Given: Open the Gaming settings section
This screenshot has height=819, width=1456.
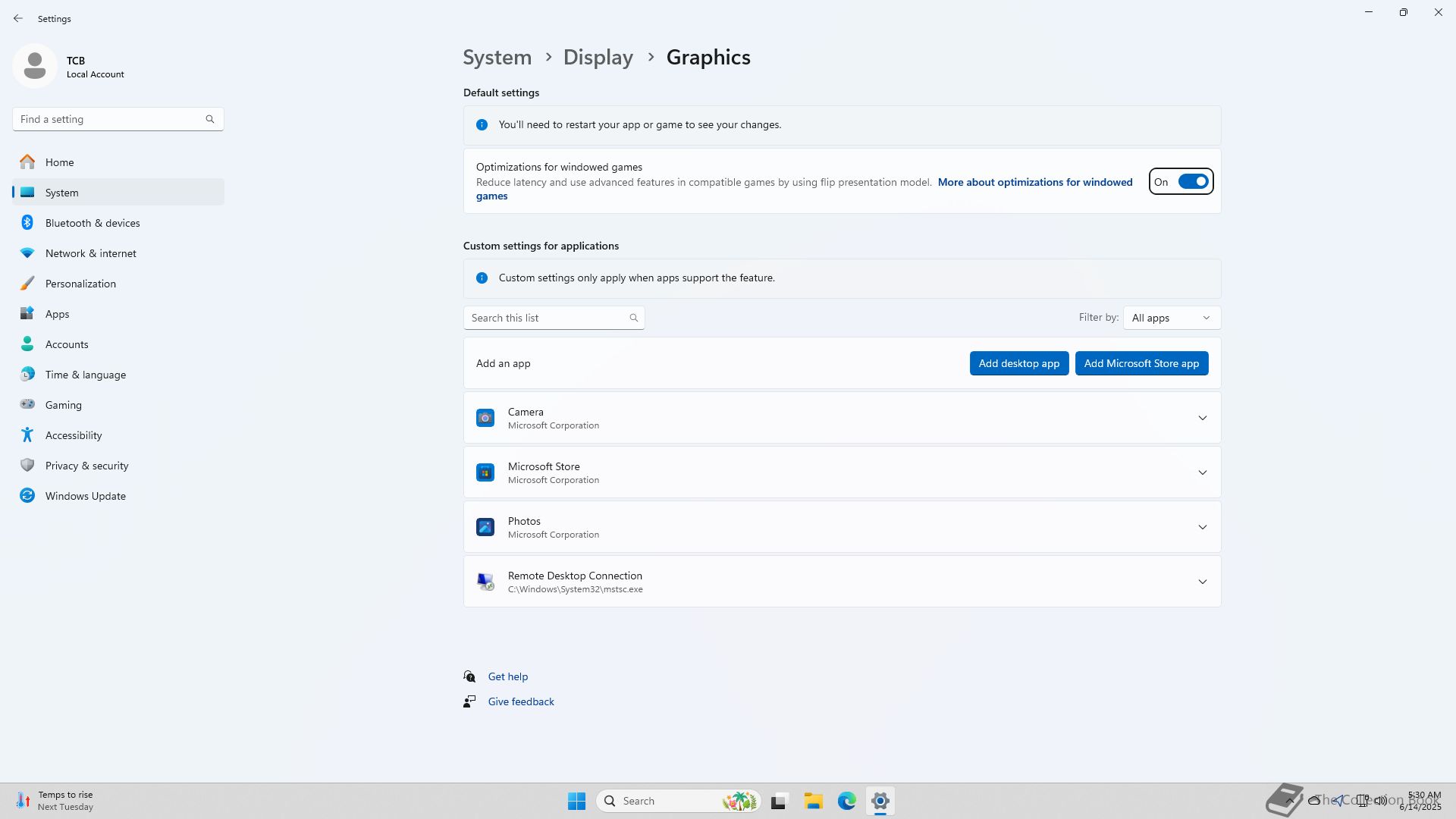Looking at the screenshot, I should point(64,405).
